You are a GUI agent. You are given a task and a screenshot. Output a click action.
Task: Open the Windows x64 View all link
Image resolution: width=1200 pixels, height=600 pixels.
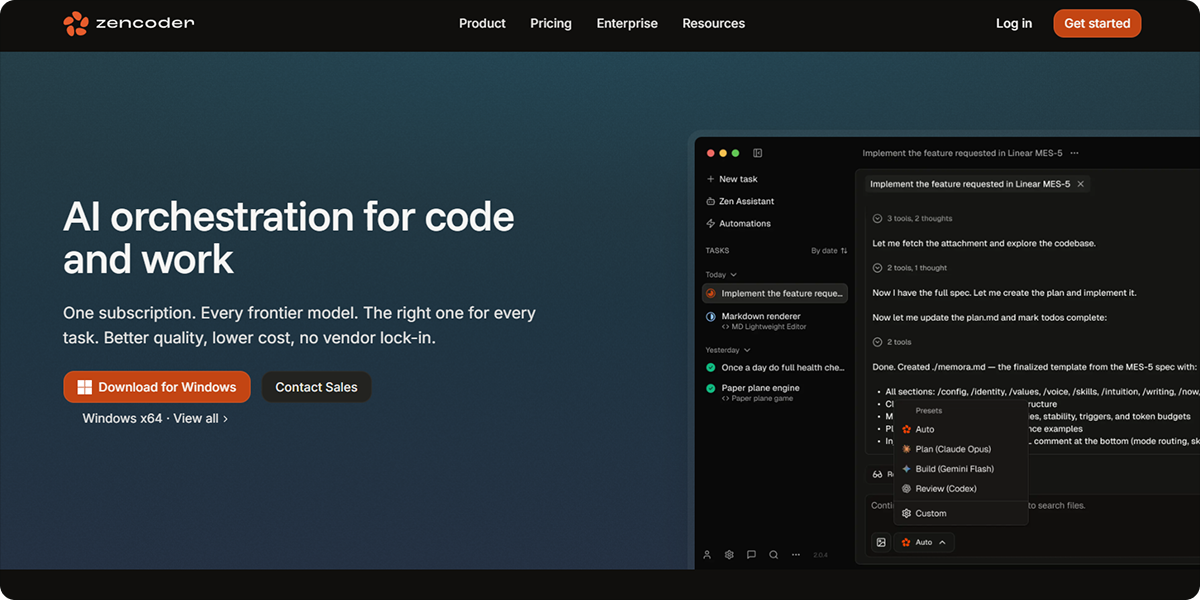[155, 418]
